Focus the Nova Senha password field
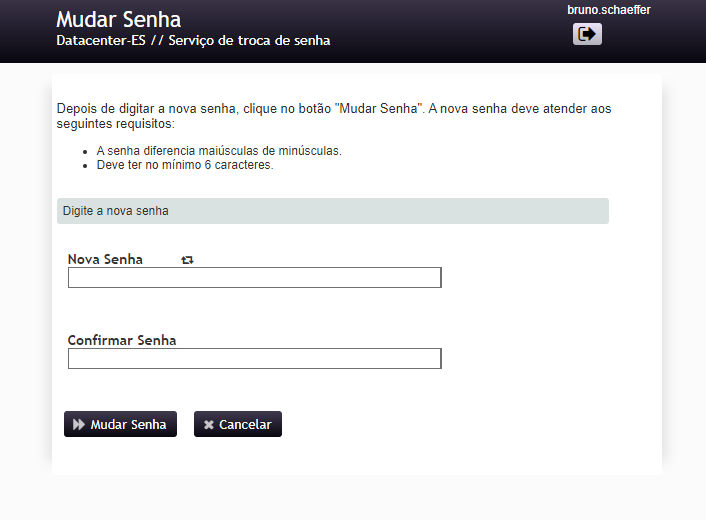Viewport: 706px width, 520px height. pos(254,278)
